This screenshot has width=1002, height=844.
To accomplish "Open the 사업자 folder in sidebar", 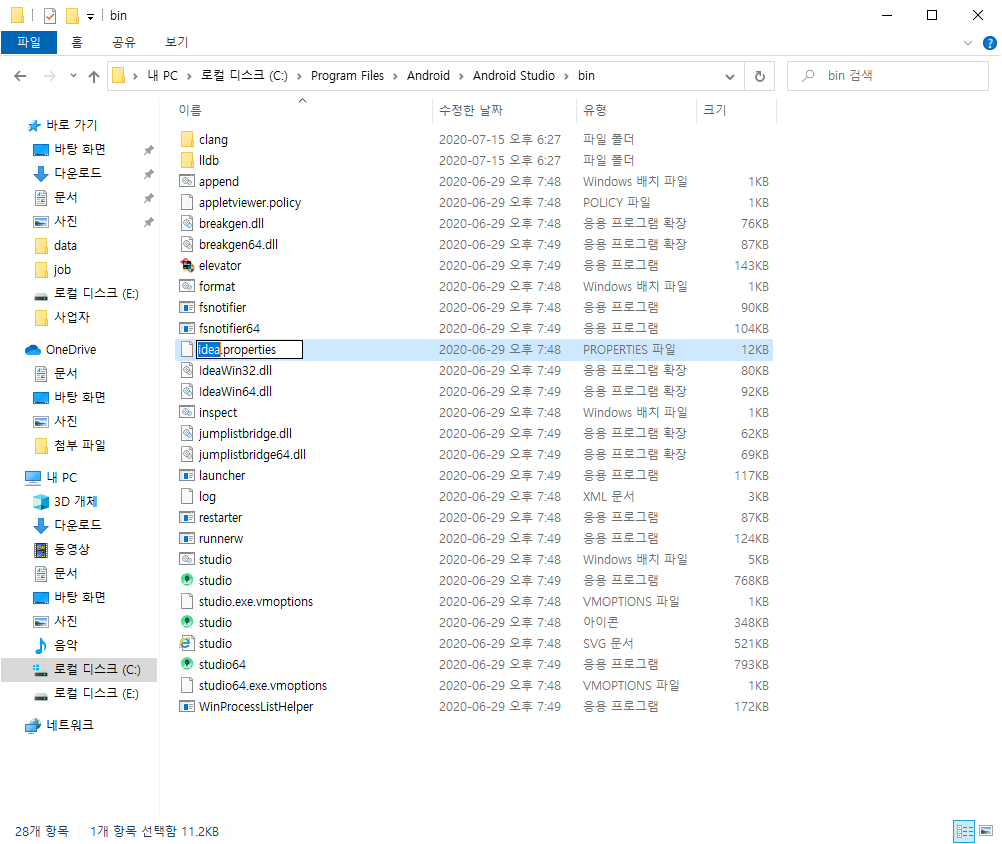I will 72,318.
